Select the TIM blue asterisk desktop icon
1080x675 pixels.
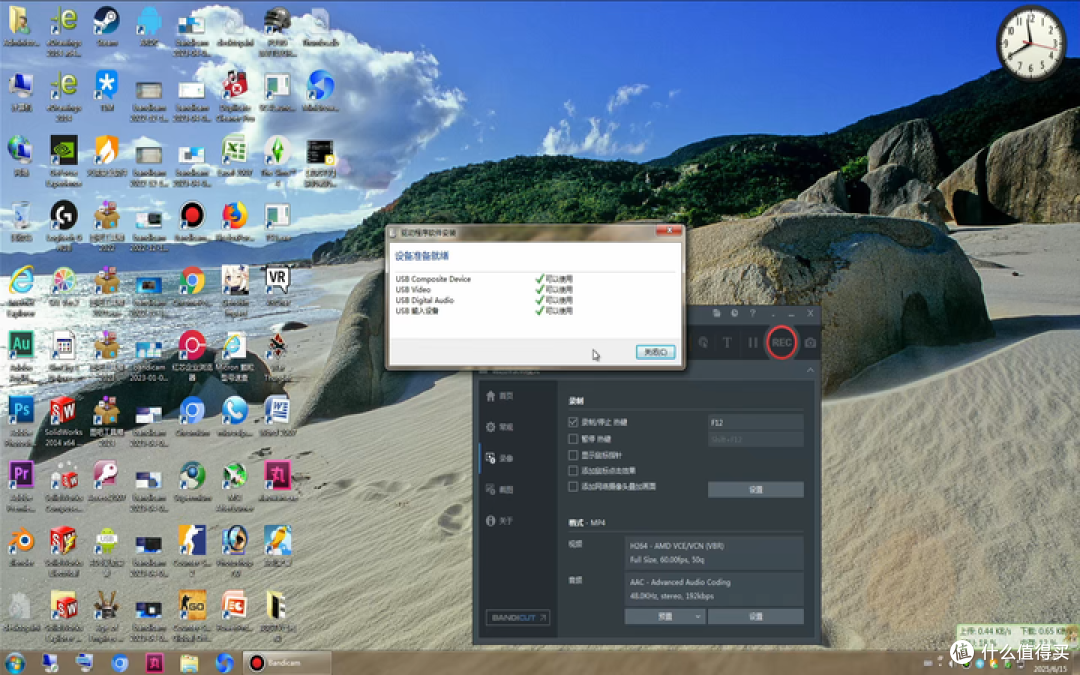click(106, 90)
